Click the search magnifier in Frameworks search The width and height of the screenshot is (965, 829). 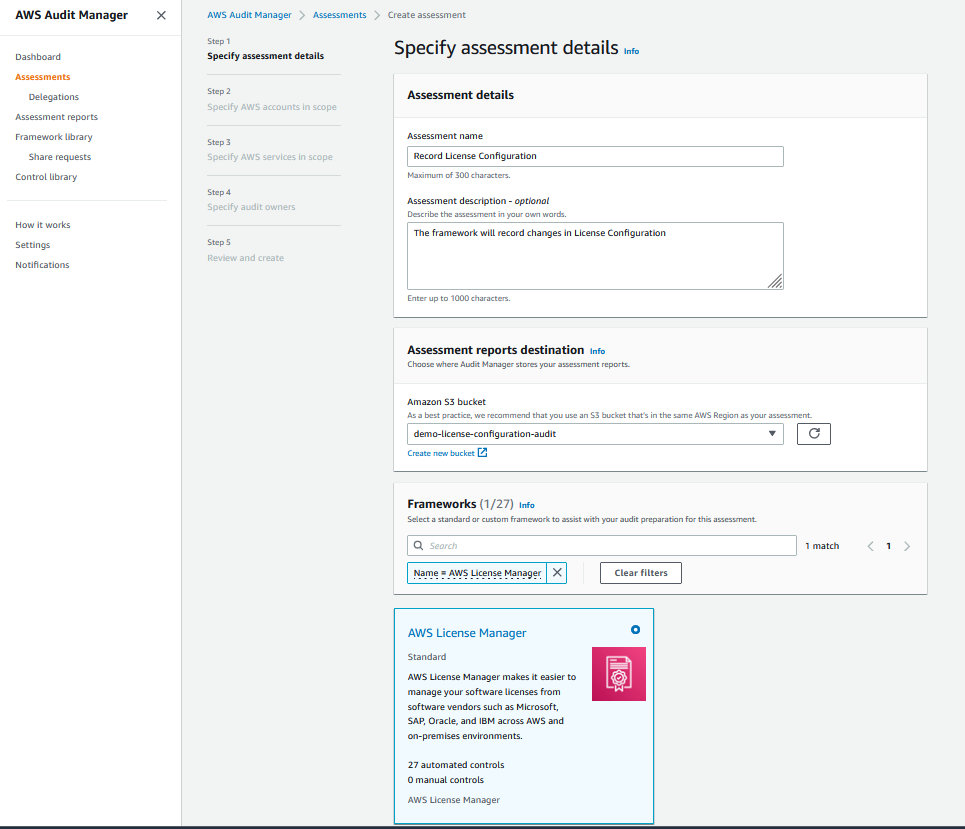point(419,545)
